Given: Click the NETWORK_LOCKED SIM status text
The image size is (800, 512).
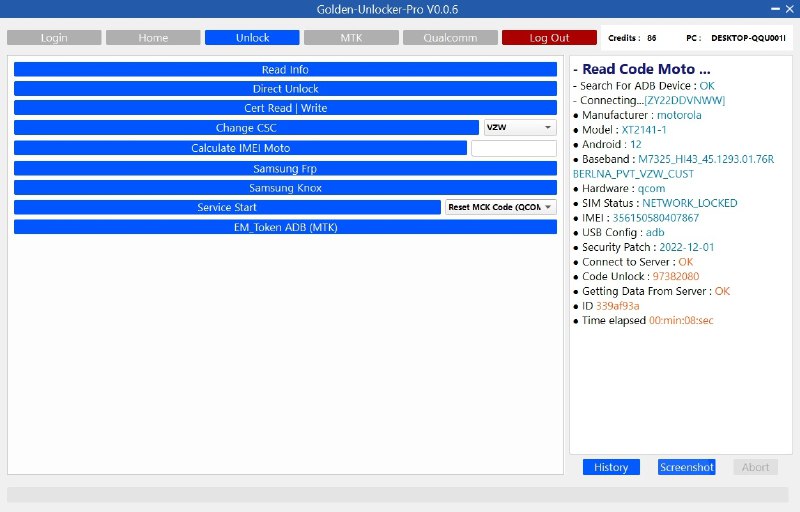Looking at the screenshot, I should (x=690, y=203).
